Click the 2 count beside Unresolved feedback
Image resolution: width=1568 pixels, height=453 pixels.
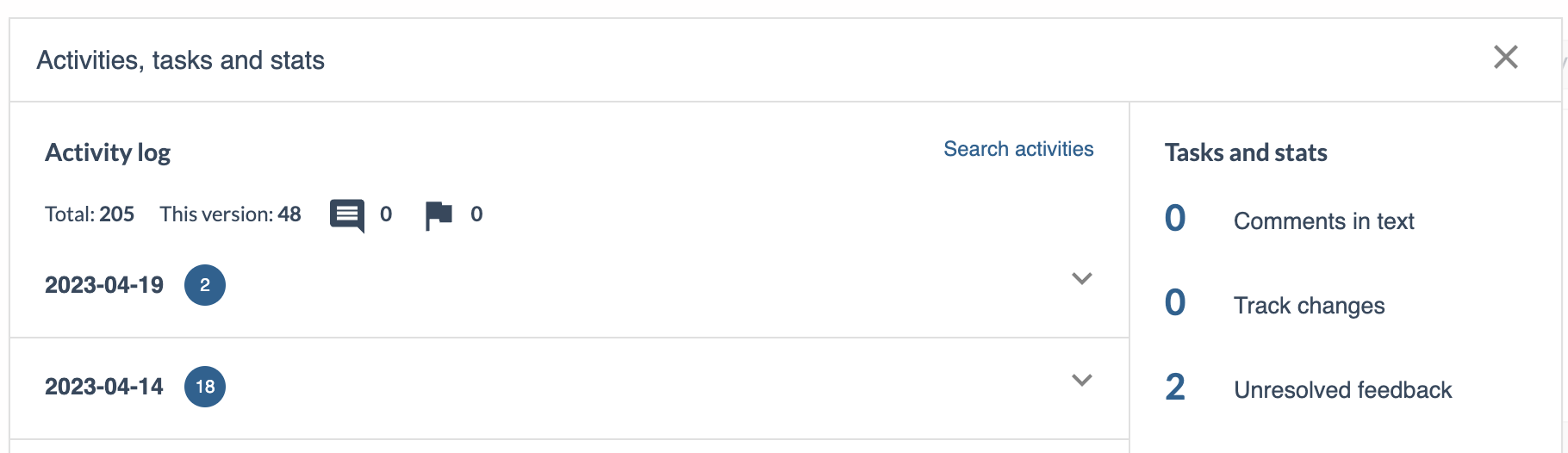1175,388
